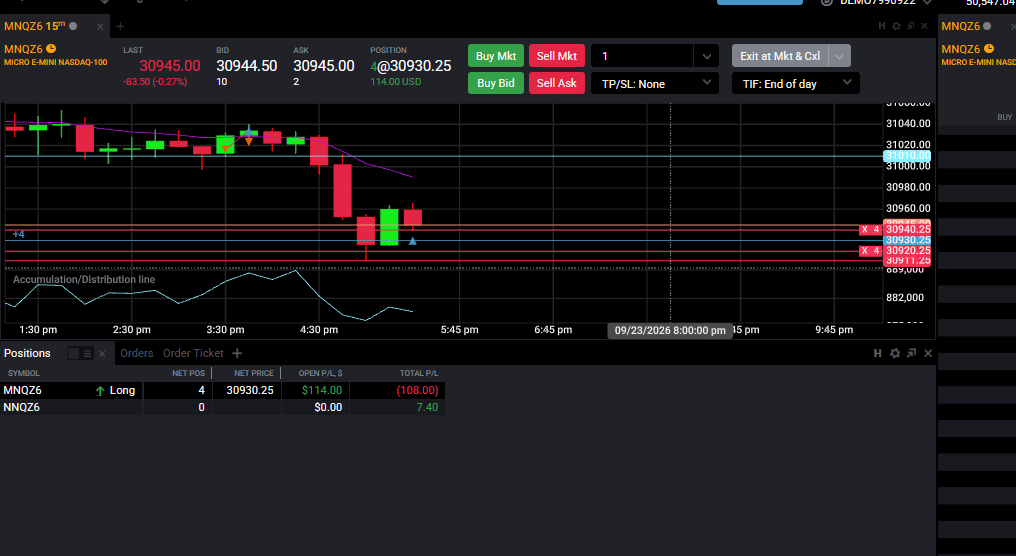This screenshot has width=1016, height=556.
Task: Pop out the chart panel window
Action: tap(910, 26)
